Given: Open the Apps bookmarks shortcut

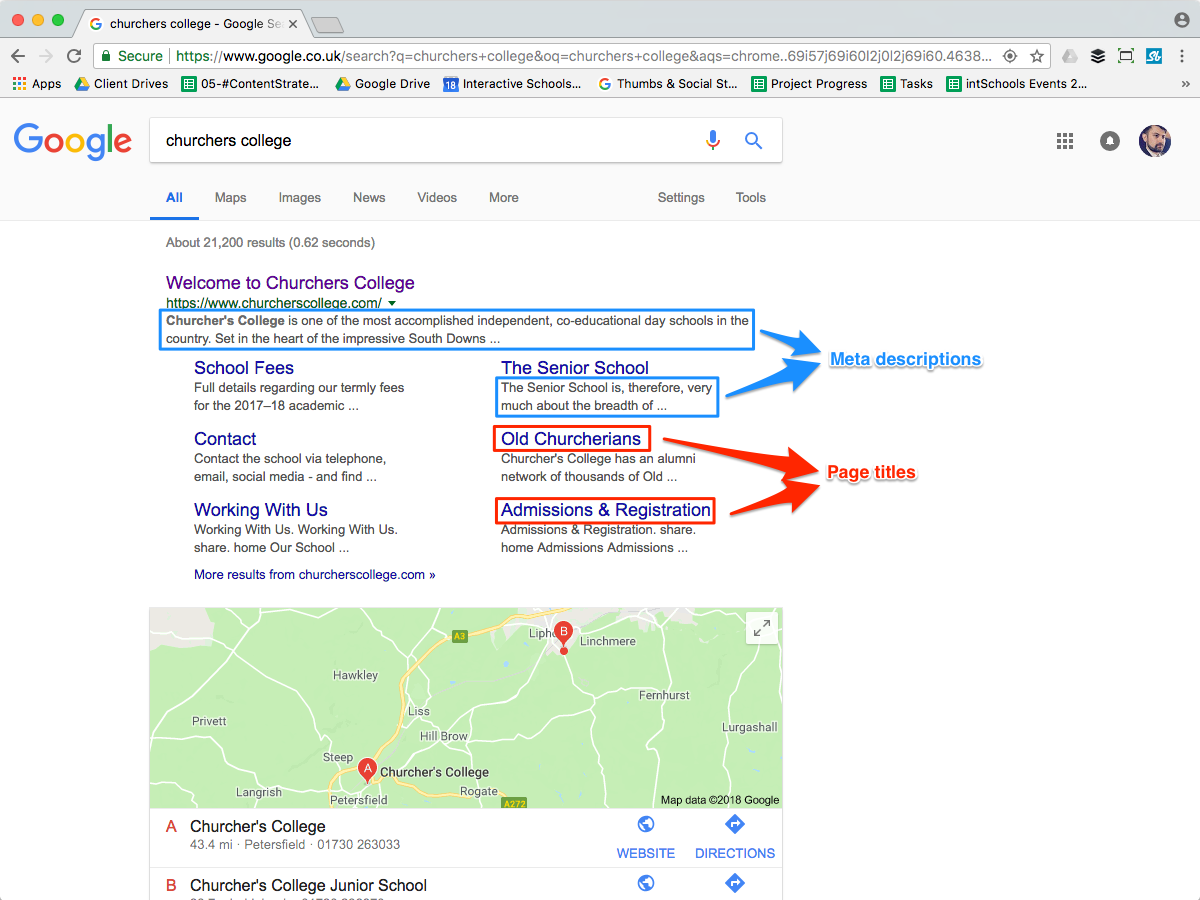Looking at the screenshot, I should 37,84.
